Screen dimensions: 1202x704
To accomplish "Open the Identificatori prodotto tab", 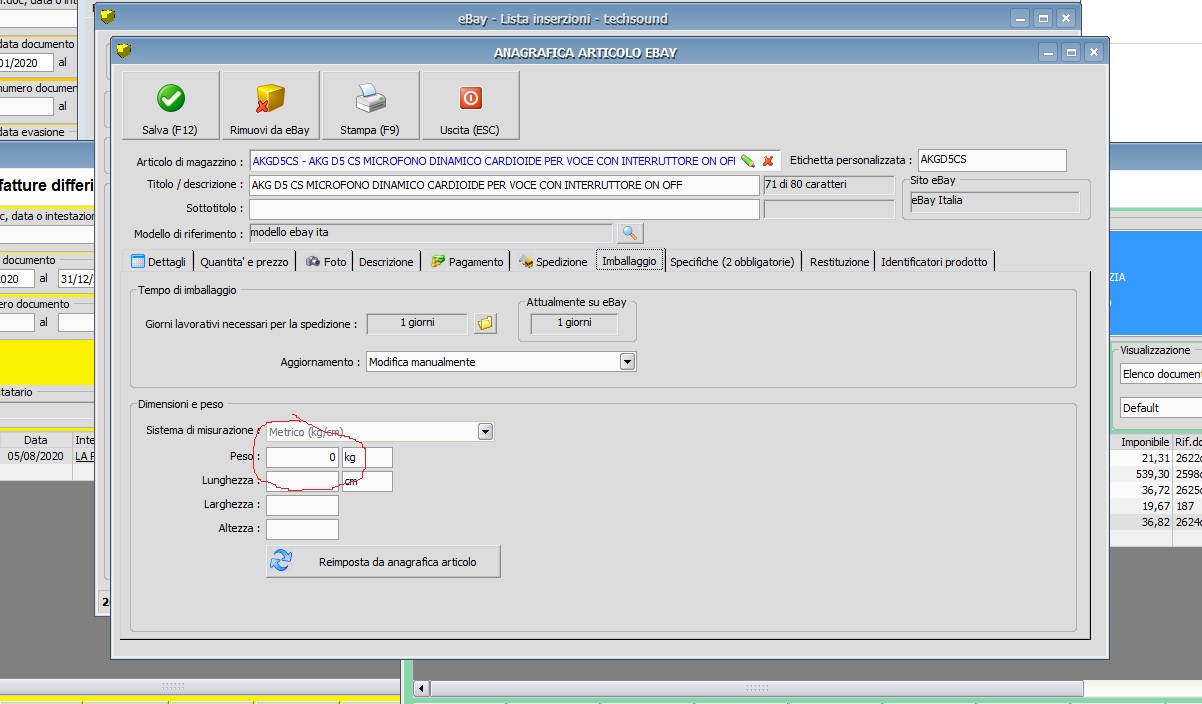I will [934, 261].
